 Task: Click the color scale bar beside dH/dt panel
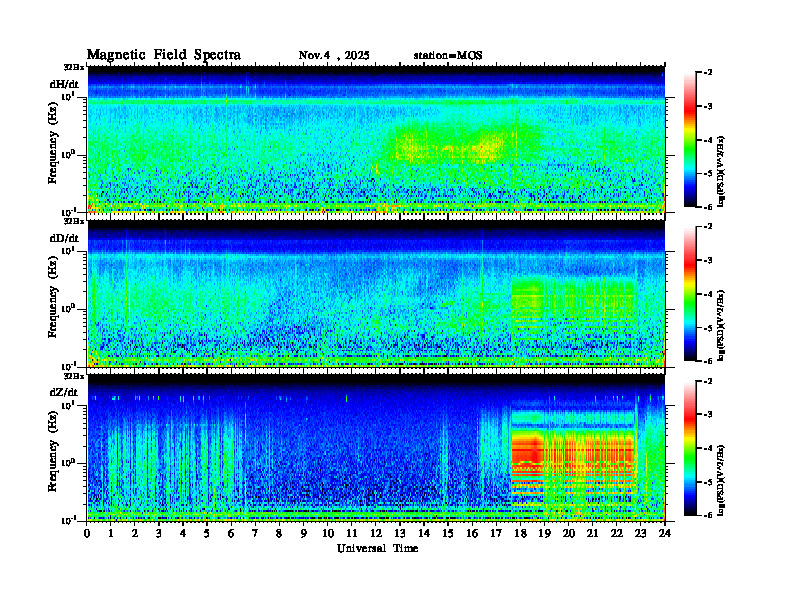click(690, 140)
